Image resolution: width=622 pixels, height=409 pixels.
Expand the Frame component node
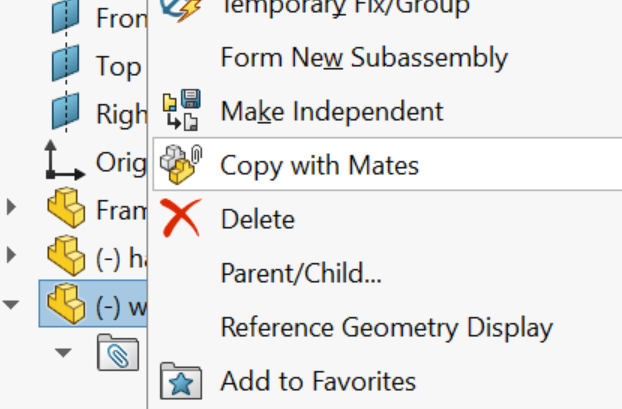pyautogui.click(x=12, y=207)
